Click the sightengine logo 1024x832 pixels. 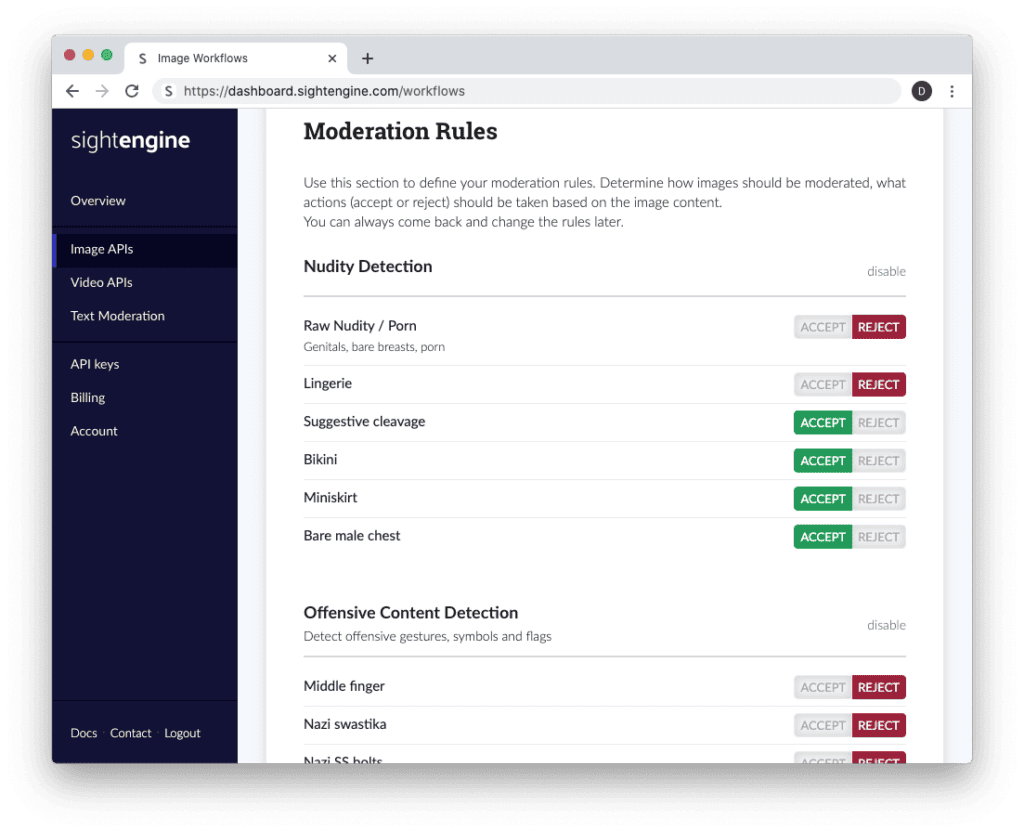coord(130,140)
